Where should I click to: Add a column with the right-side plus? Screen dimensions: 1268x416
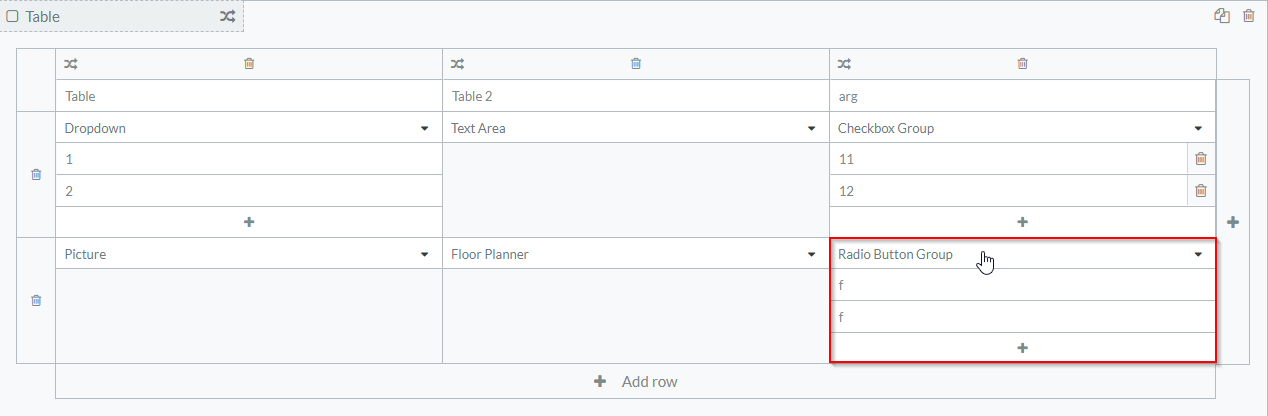tap(1233, 222)
